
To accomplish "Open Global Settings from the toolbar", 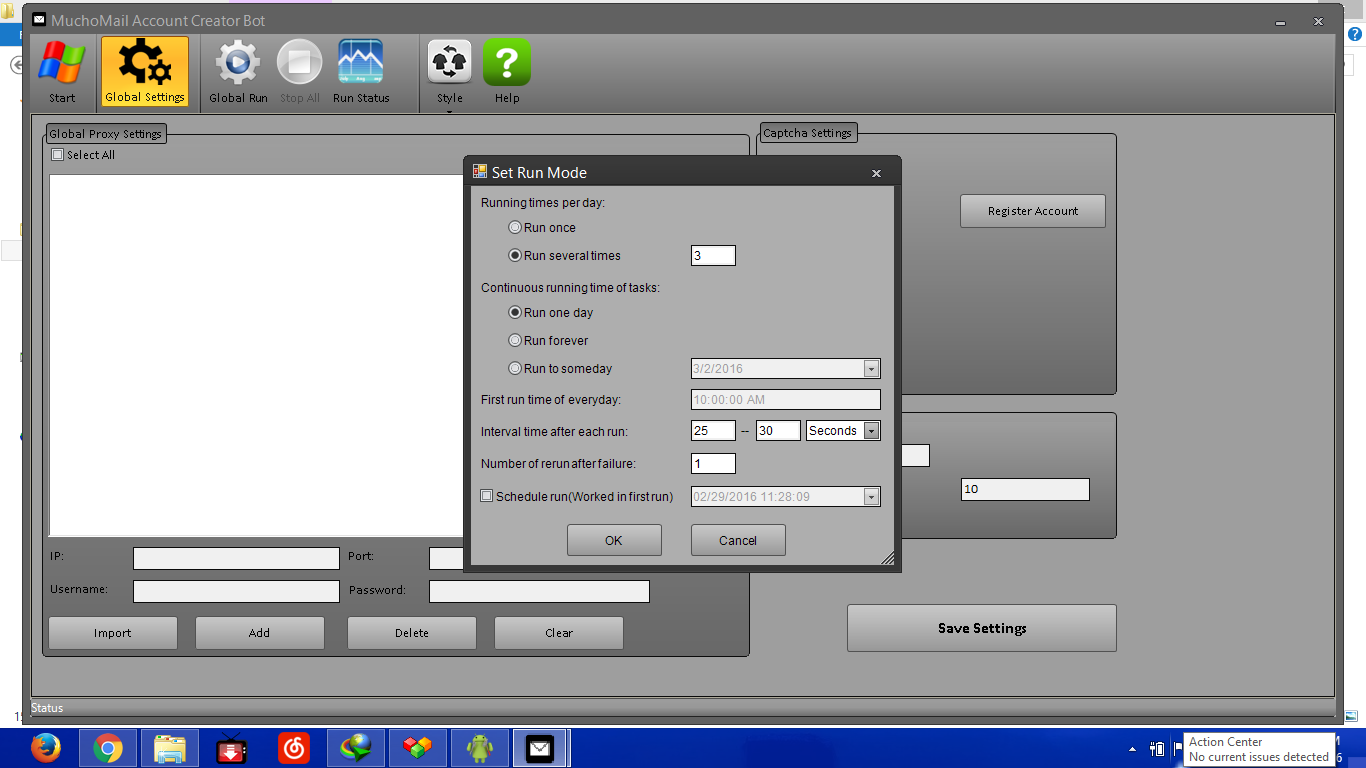I will click(x=145, y=70).
